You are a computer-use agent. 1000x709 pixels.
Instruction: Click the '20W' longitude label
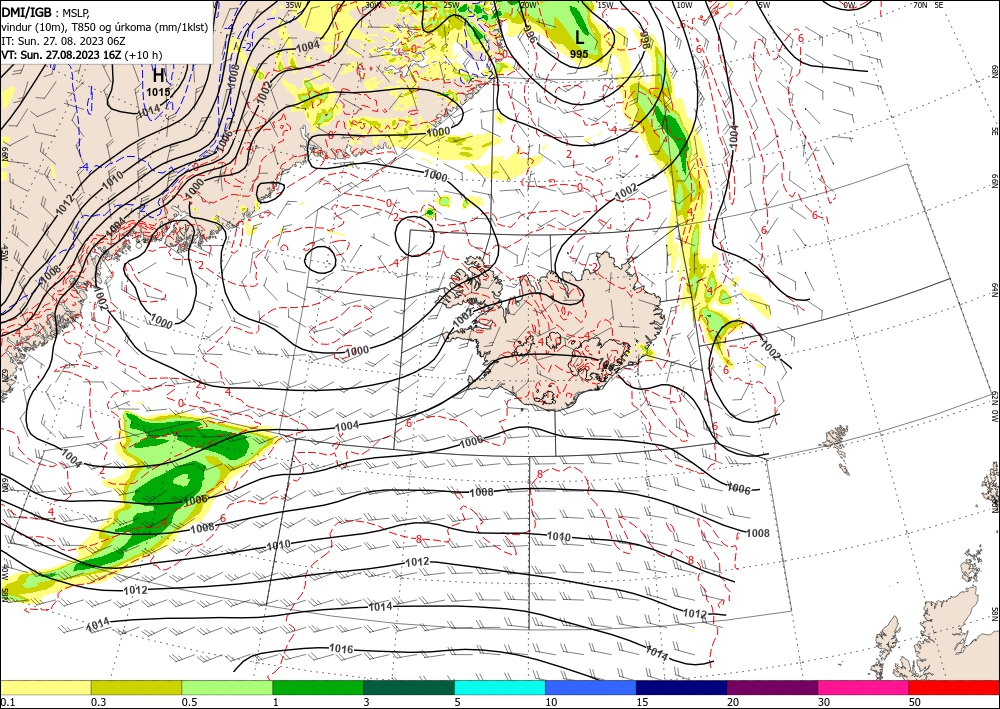528,5
